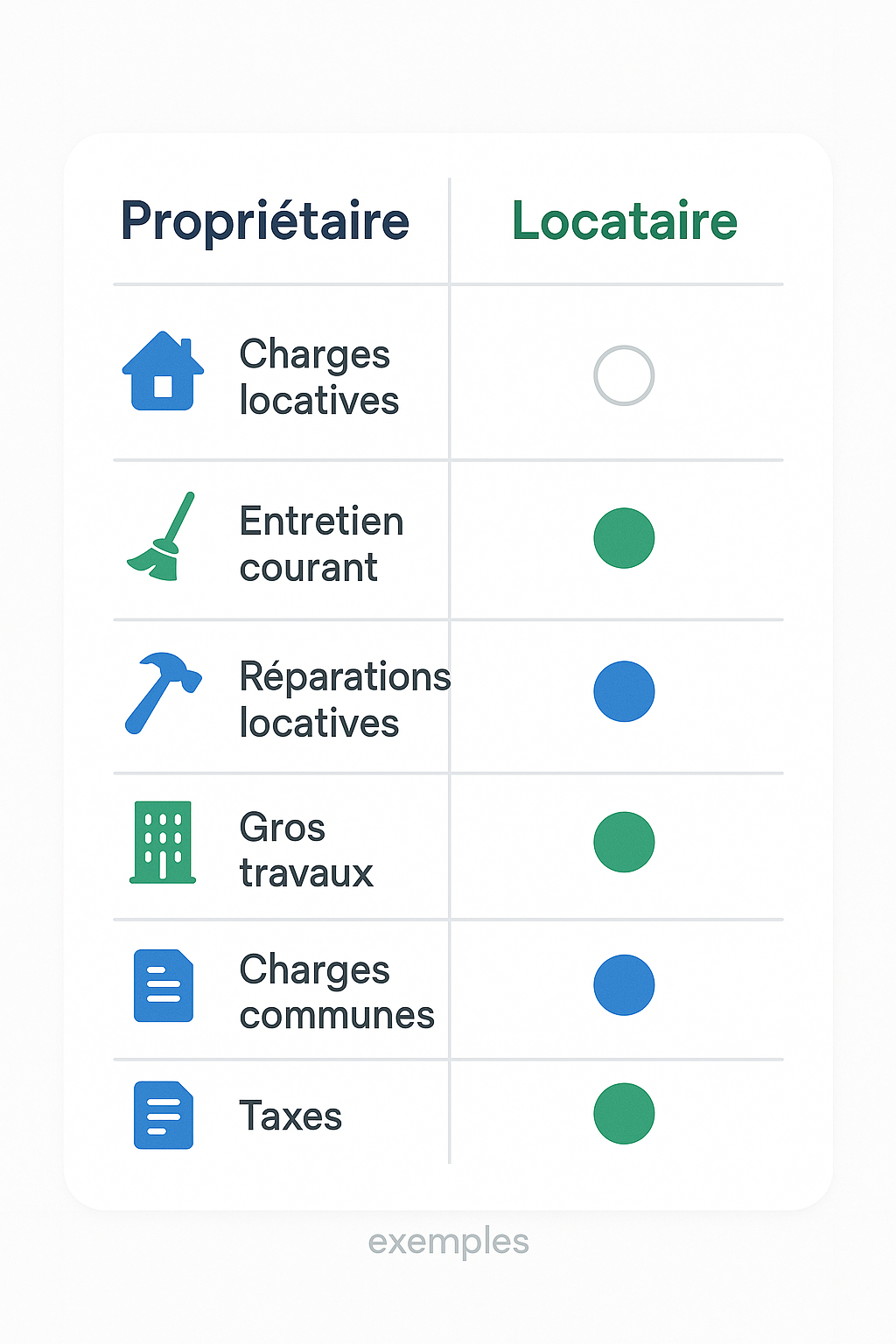Click the green building icon
Viewport: 896px width, 1344px height.
point(163,843)
